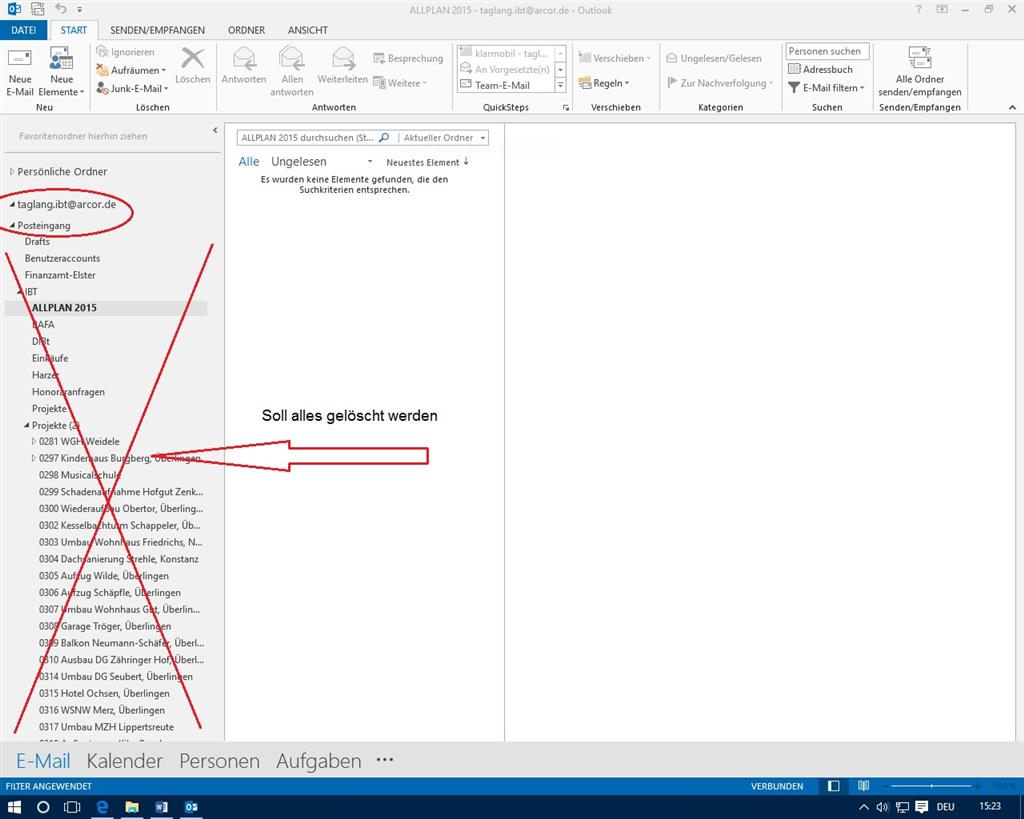
Task: Open Word from the taskbar
Action: point(161,807)
